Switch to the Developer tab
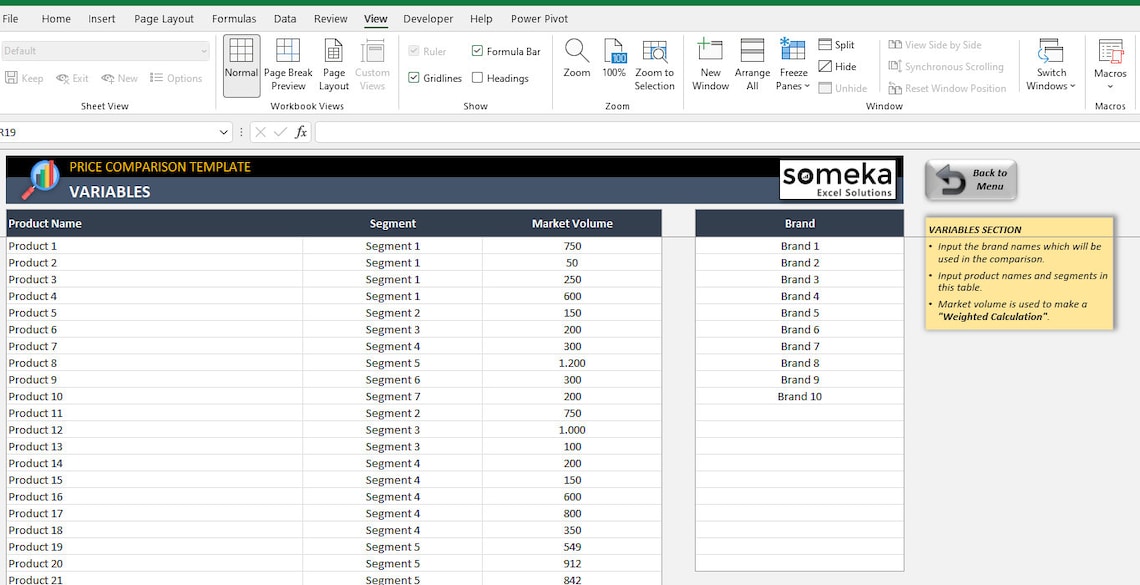Viewport: 1140px width, 585px height. click(x=428, y=18)
